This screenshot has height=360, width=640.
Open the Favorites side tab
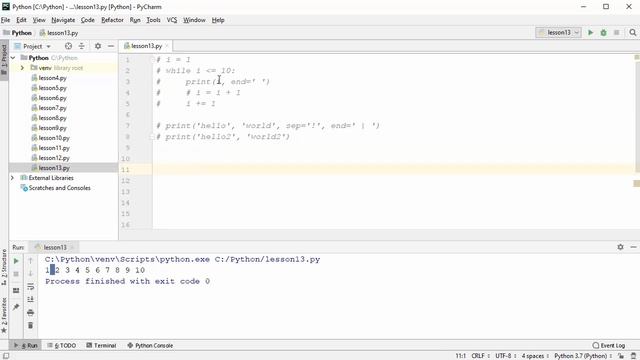pyautogui.click(x=4, y=315)
